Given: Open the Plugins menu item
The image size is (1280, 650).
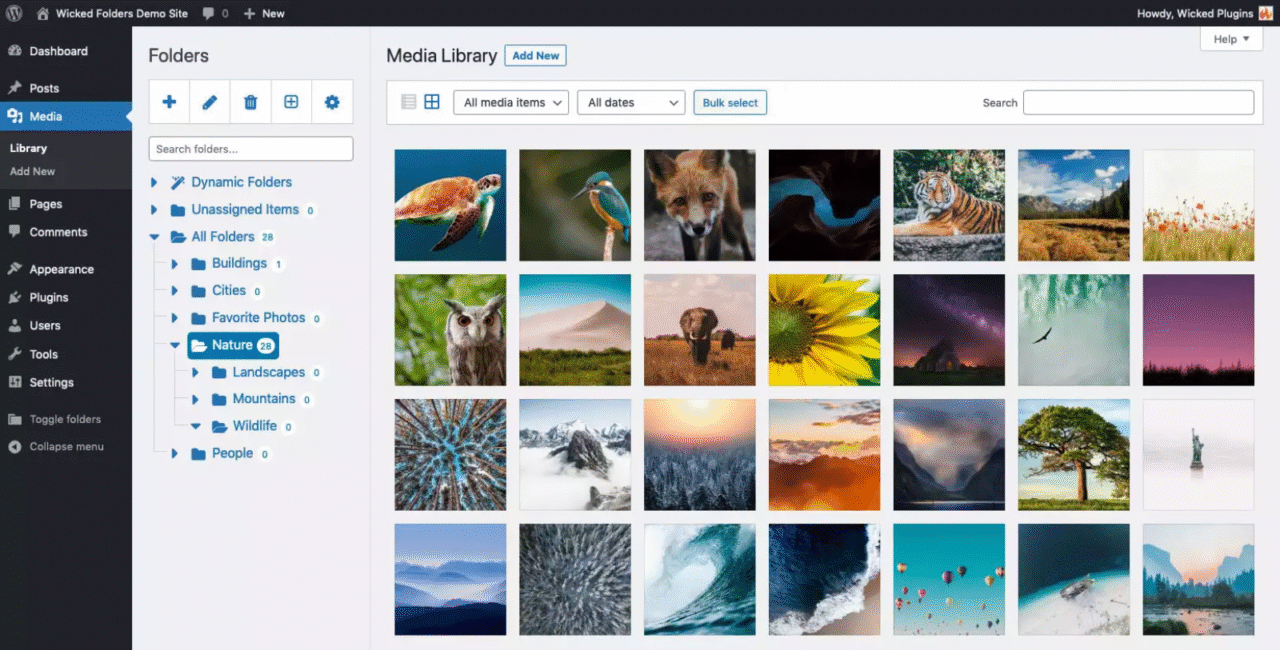Looking at the screenshot, I should pos(49,297).
